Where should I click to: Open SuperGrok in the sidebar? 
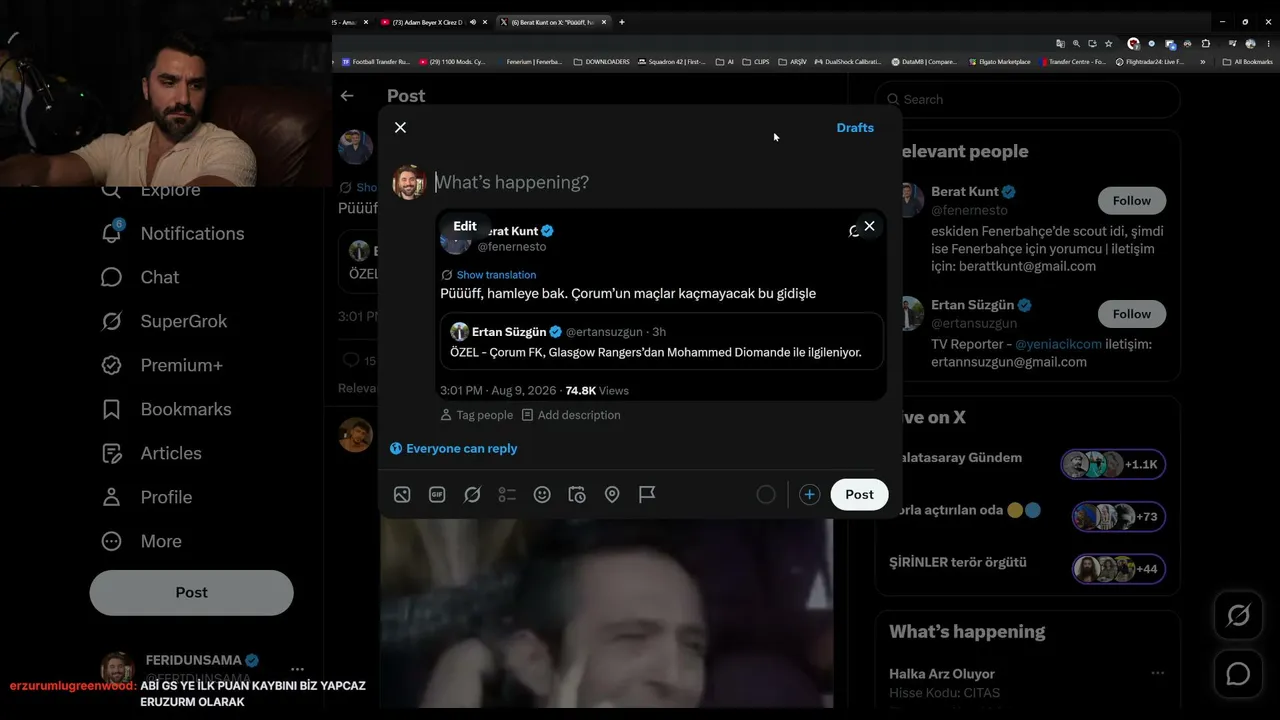pos(164,321)
